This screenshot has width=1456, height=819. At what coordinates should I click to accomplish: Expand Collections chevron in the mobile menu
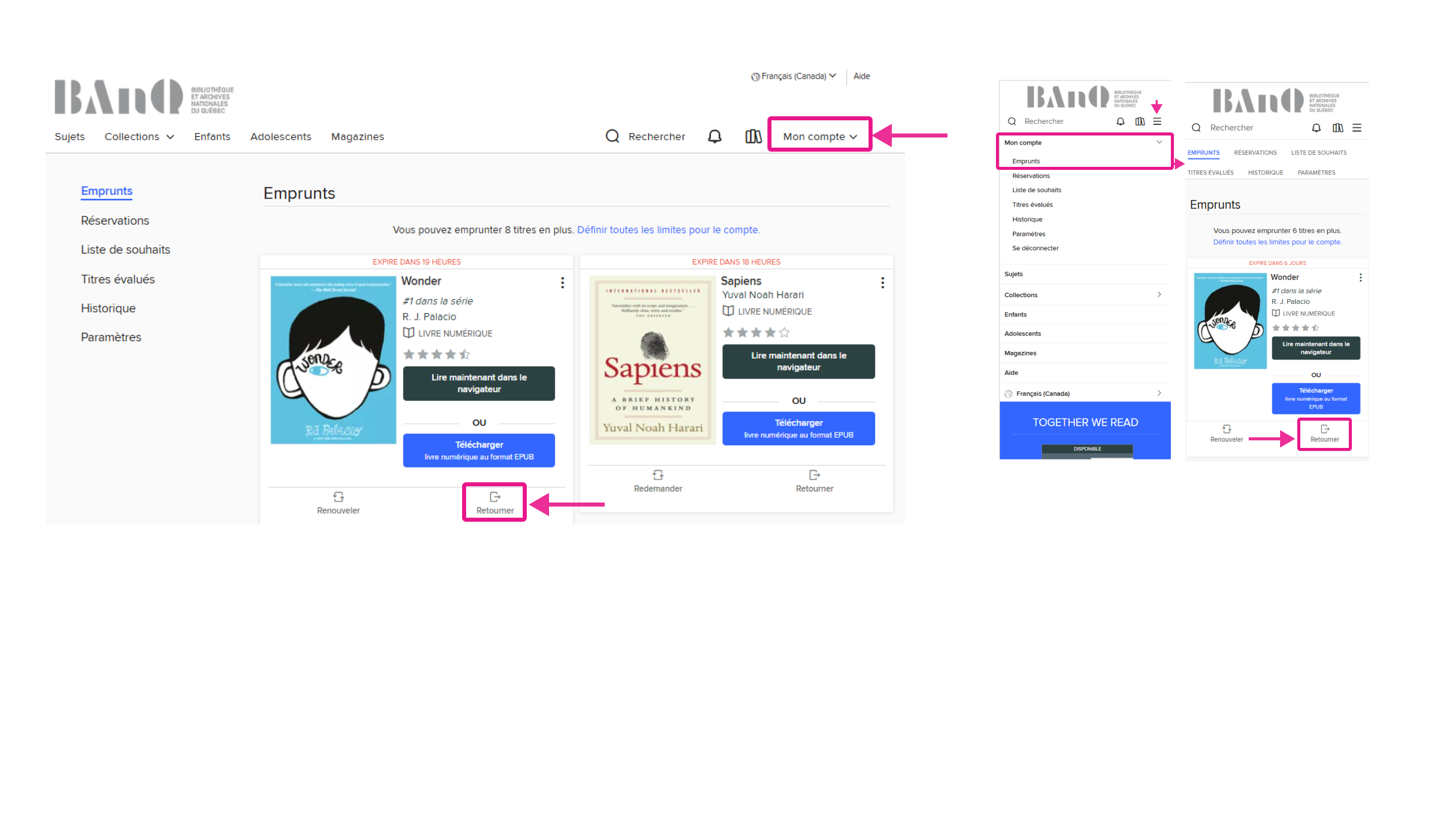[x=1159, y=294]
